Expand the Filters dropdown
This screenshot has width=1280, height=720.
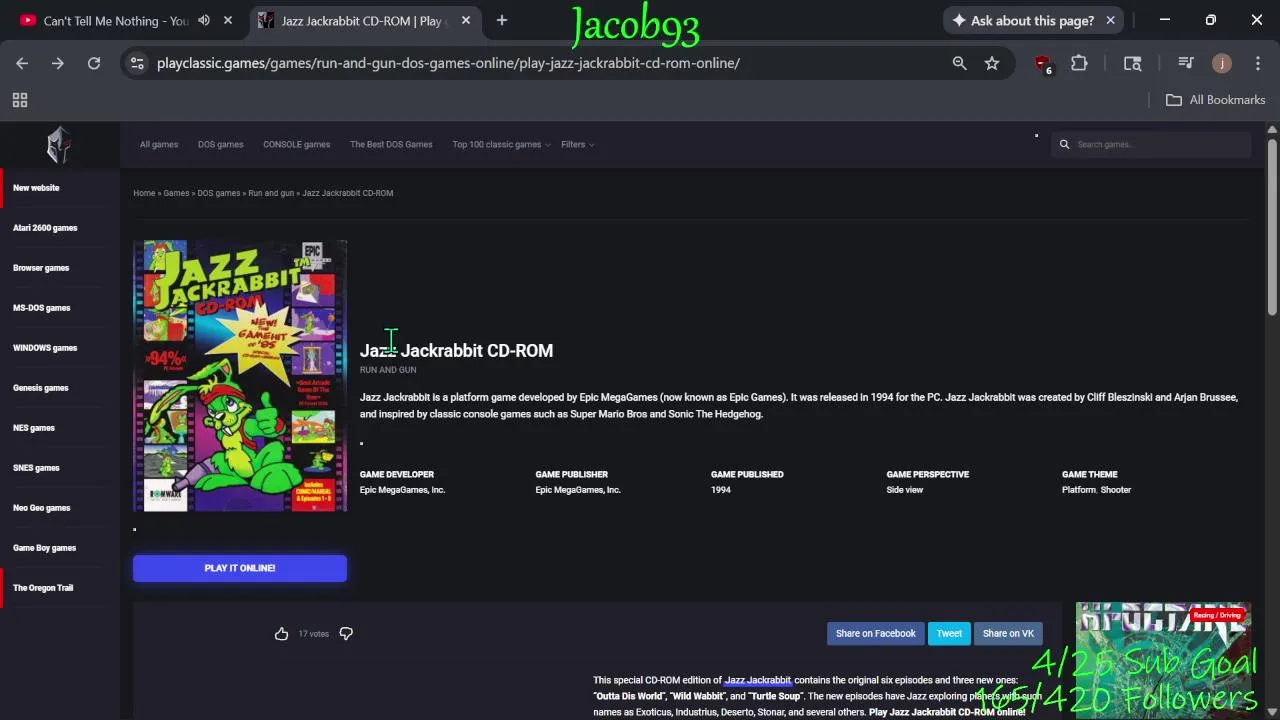coord(577,144)
